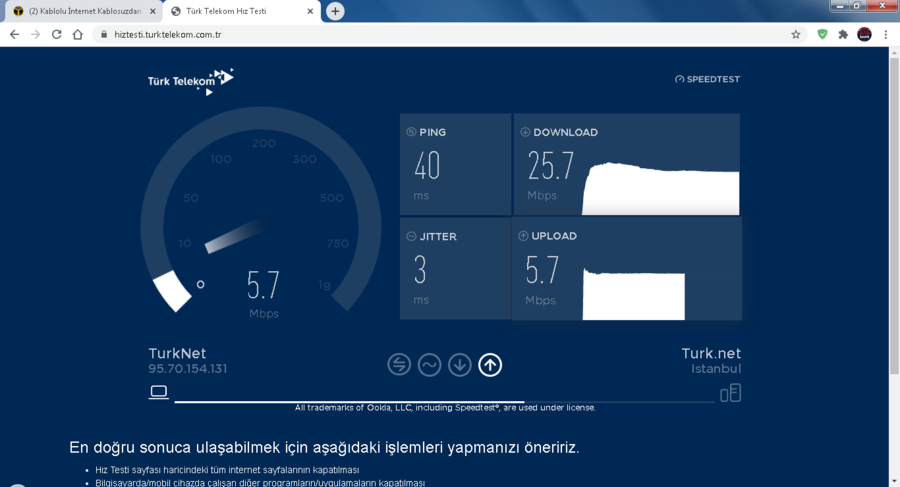View the site padlock security info

104,34
